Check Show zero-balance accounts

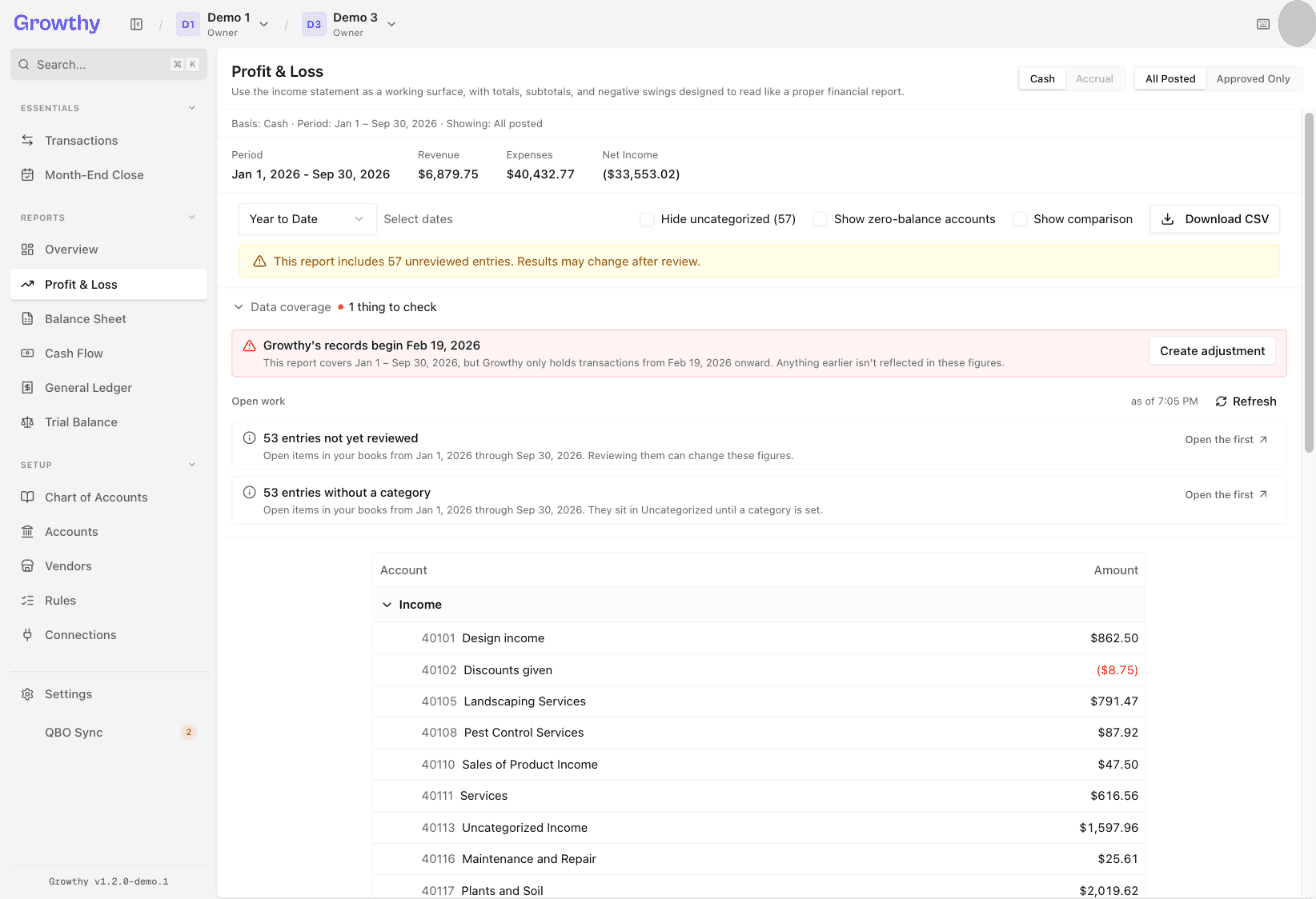[820, 219]
